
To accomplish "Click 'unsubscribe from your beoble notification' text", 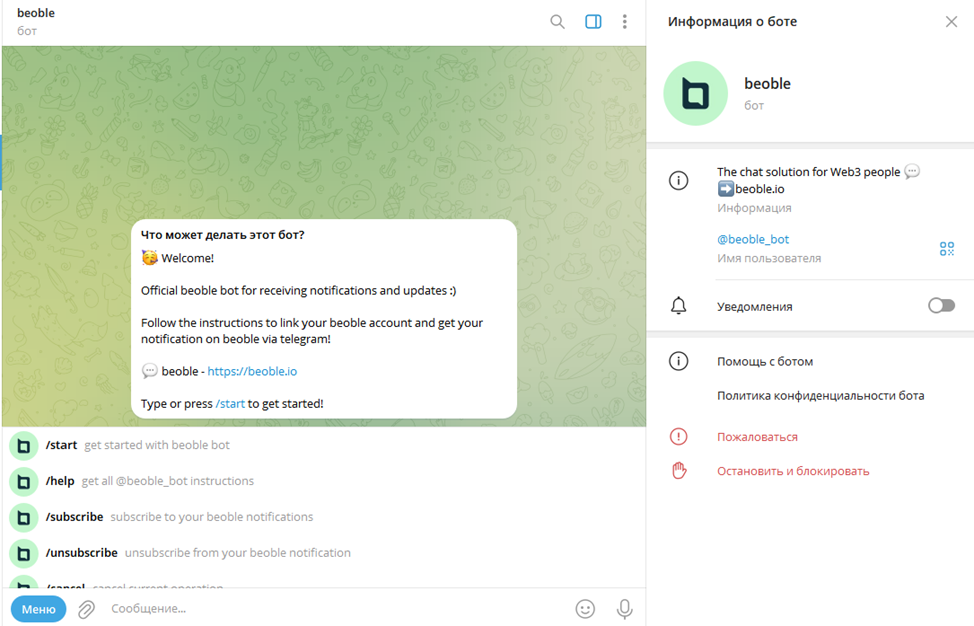I will [x=238, y=553].
